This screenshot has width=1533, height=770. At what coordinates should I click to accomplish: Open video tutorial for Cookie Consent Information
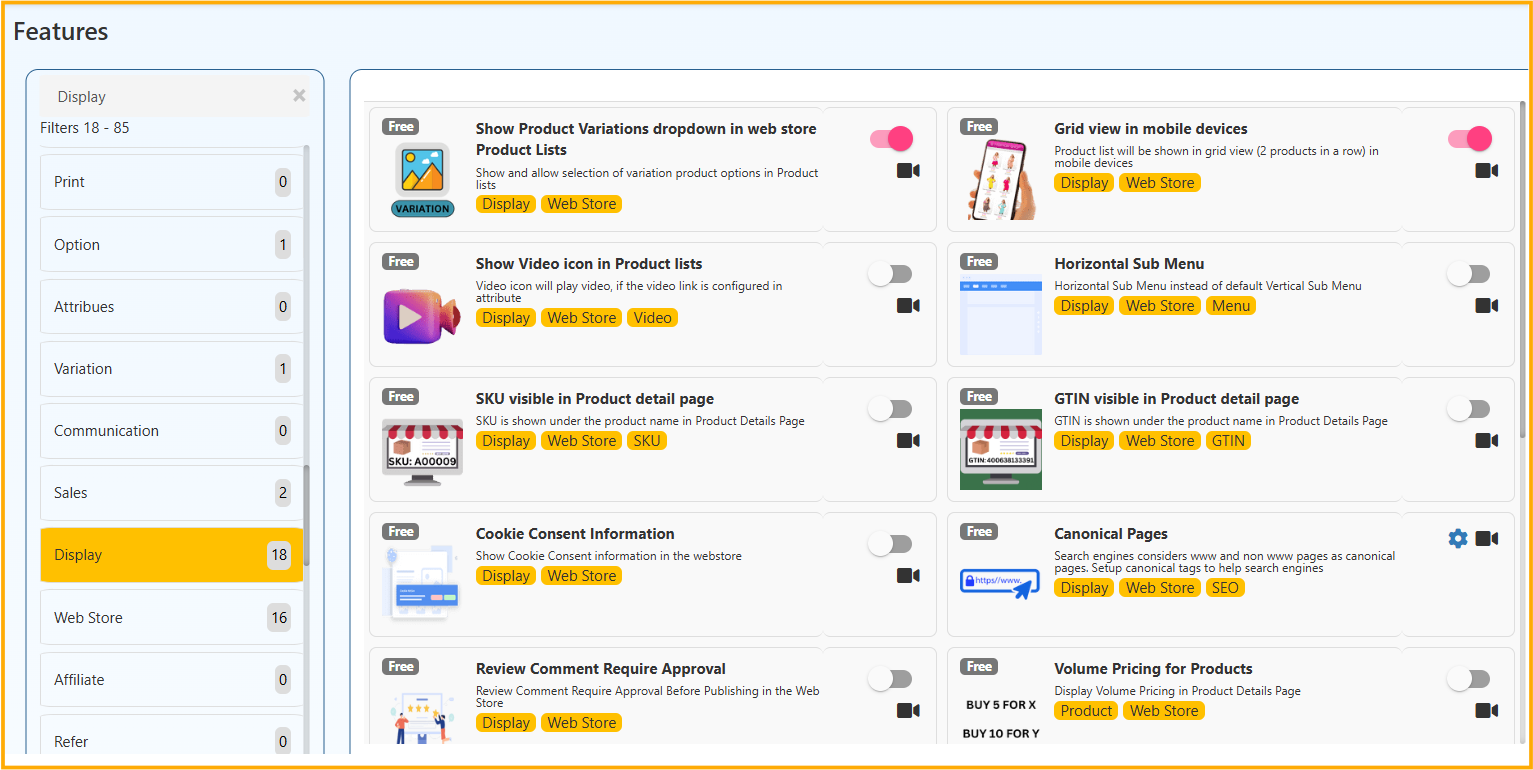tap(908, 576)
